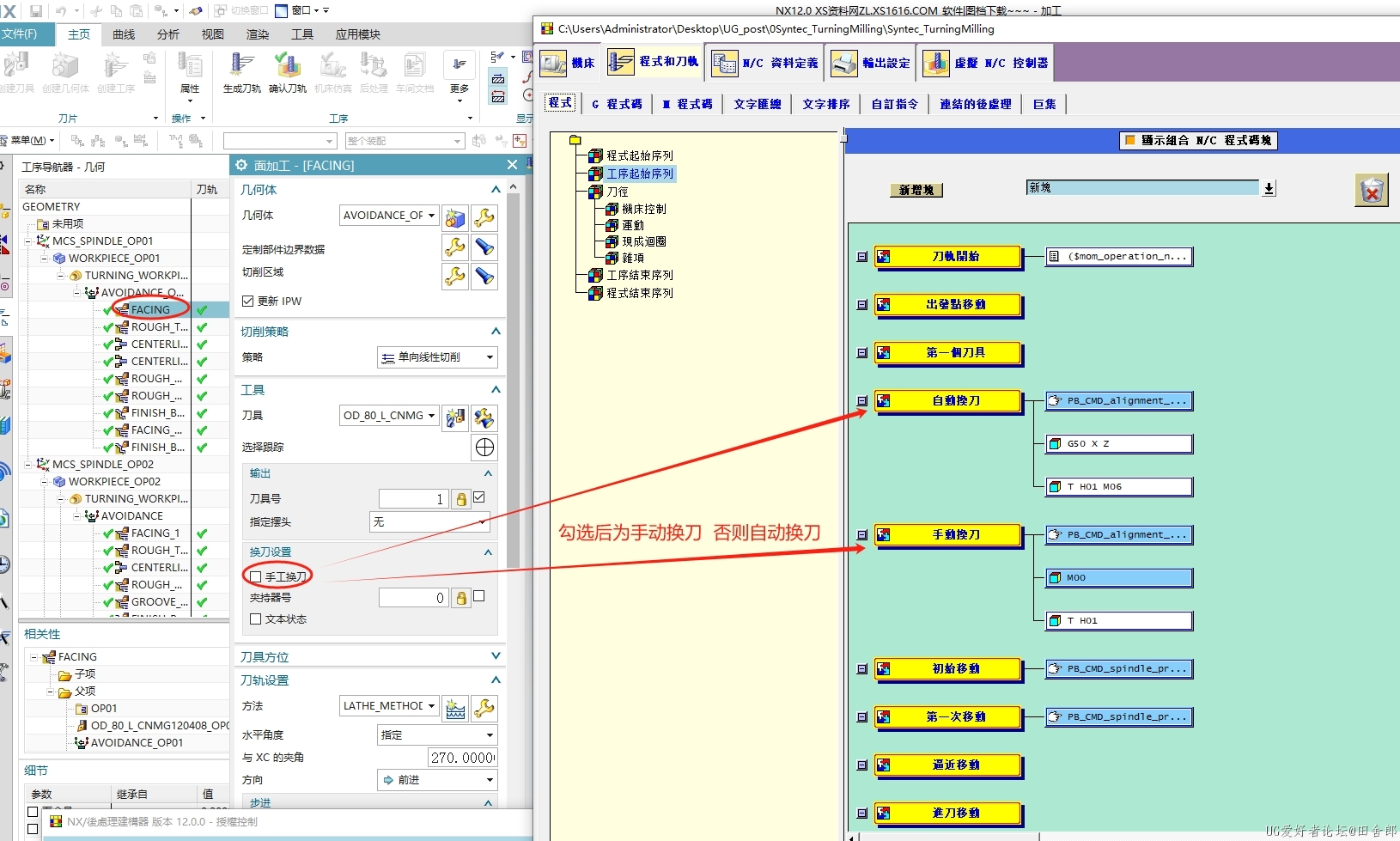This screenshot has width=1400, height=841.
Task: Switch to the G 程式碼 tab
Action: pyautogui.click(x=617, y=104)
